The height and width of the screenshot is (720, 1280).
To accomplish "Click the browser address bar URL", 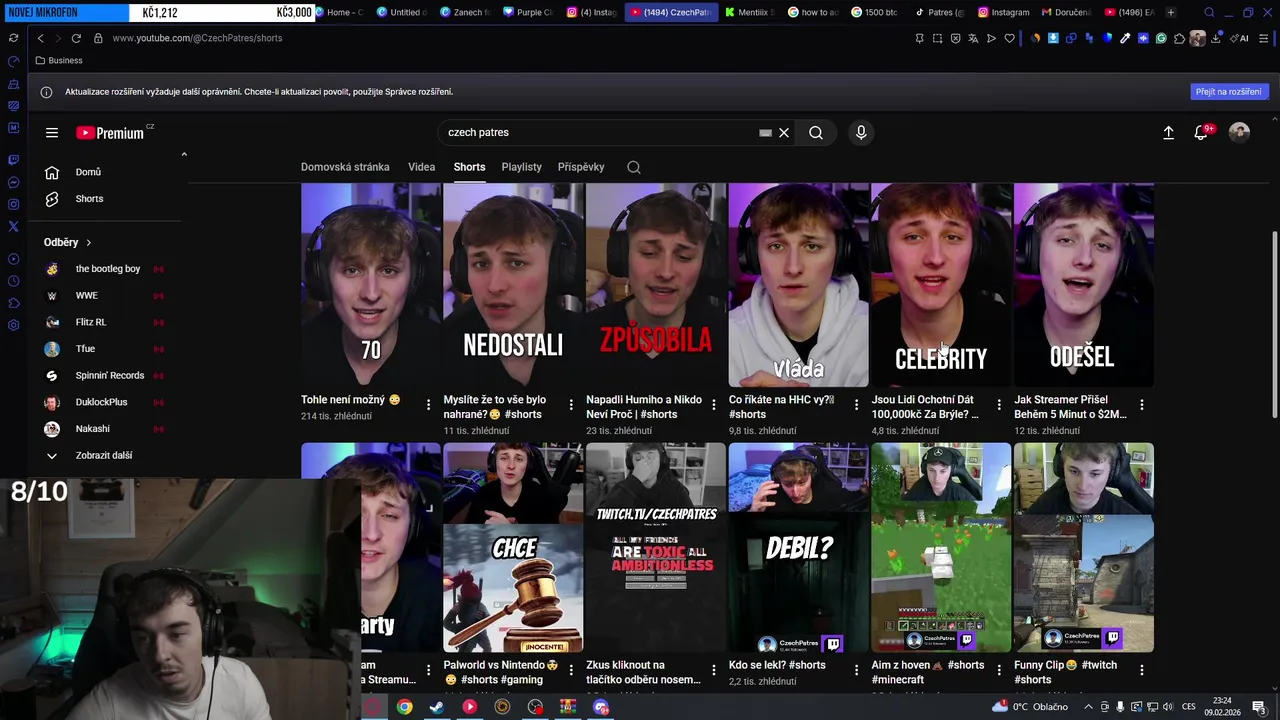I will [x=197, y=38].
